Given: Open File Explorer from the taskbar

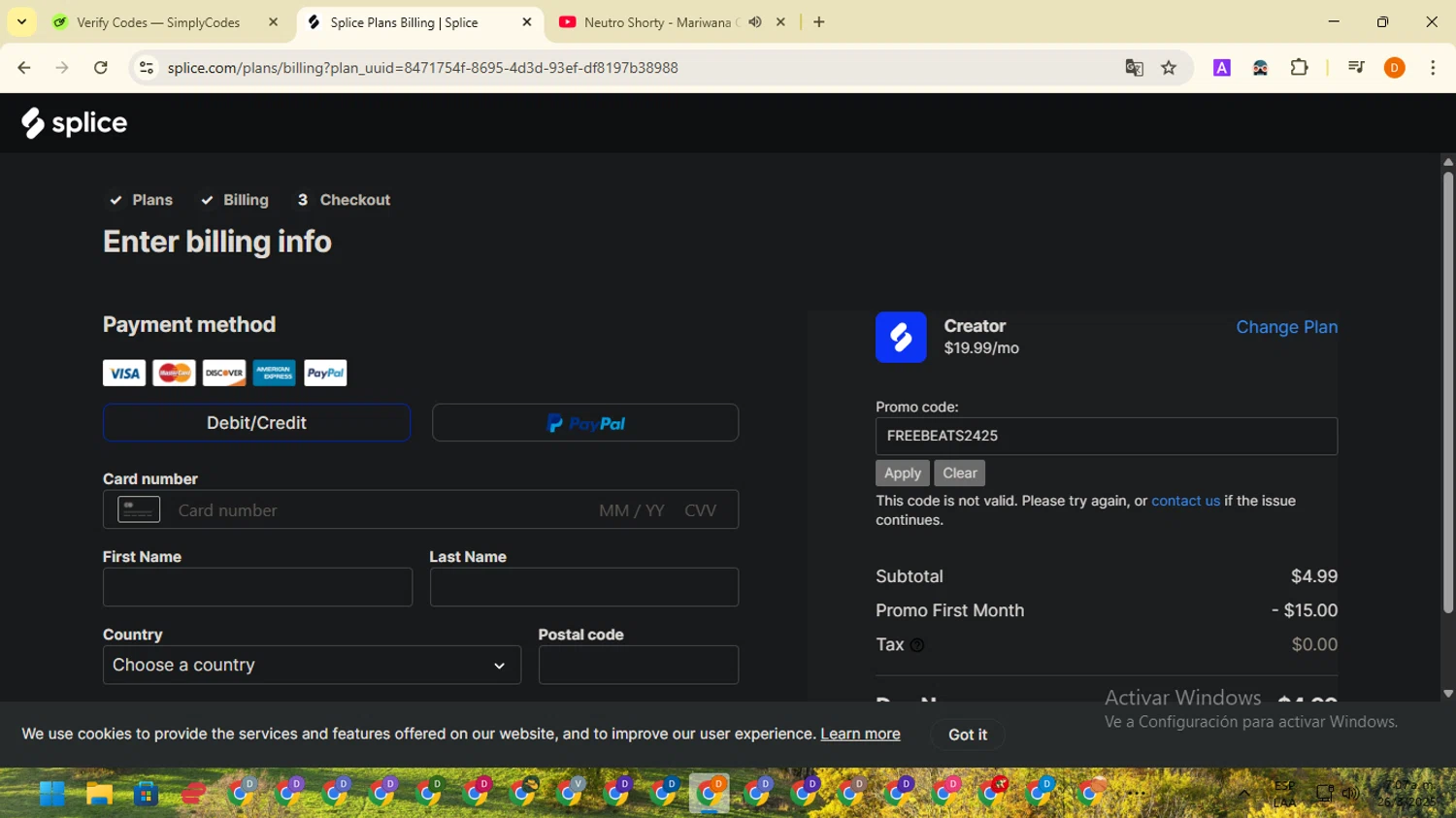Looking at the screenshot, I should click(99, 794).
